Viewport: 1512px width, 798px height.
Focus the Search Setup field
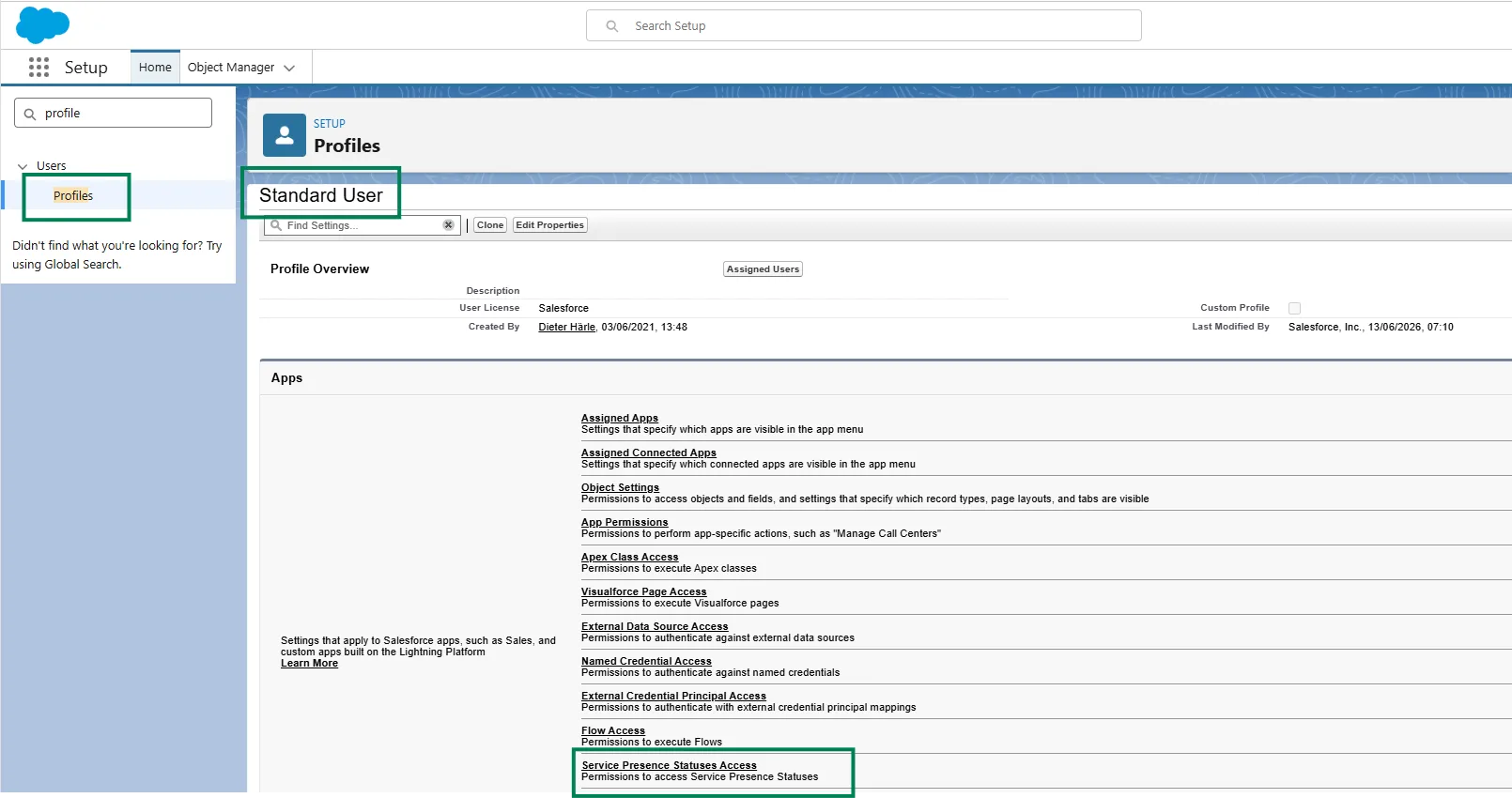pos(864,26)
